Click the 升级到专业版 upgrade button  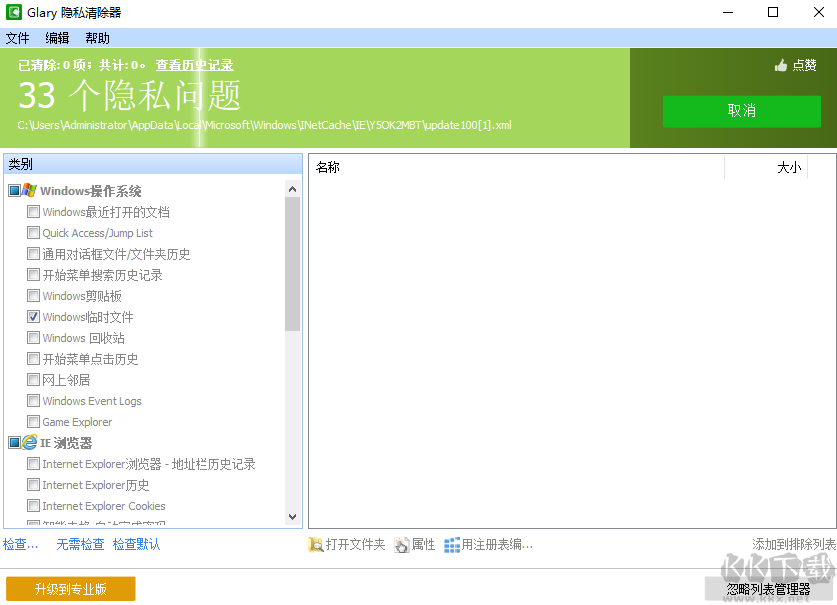click(x=70, y=589)
